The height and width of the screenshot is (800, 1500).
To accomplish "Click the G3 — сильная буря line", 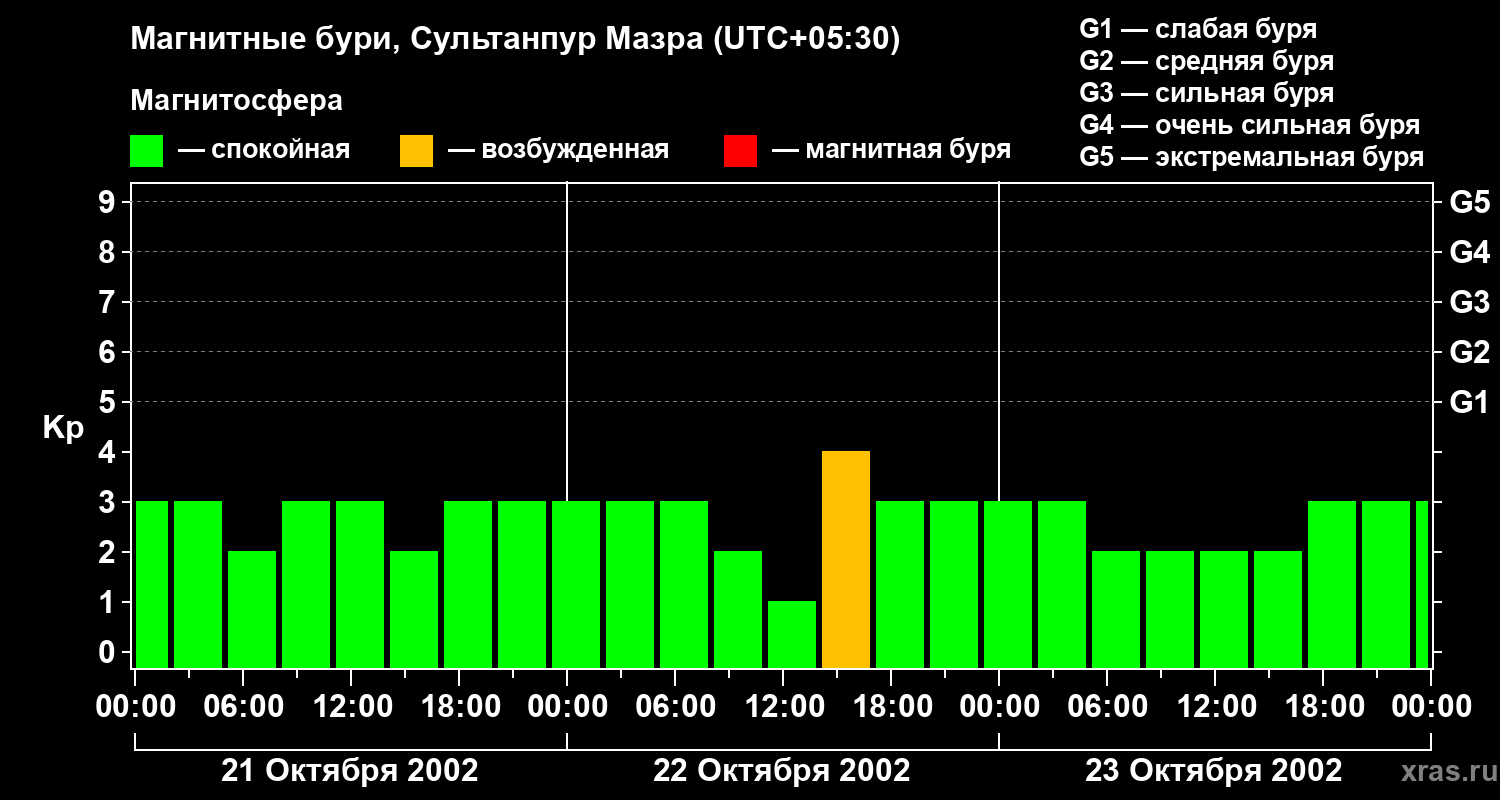I will [1206, 93].
